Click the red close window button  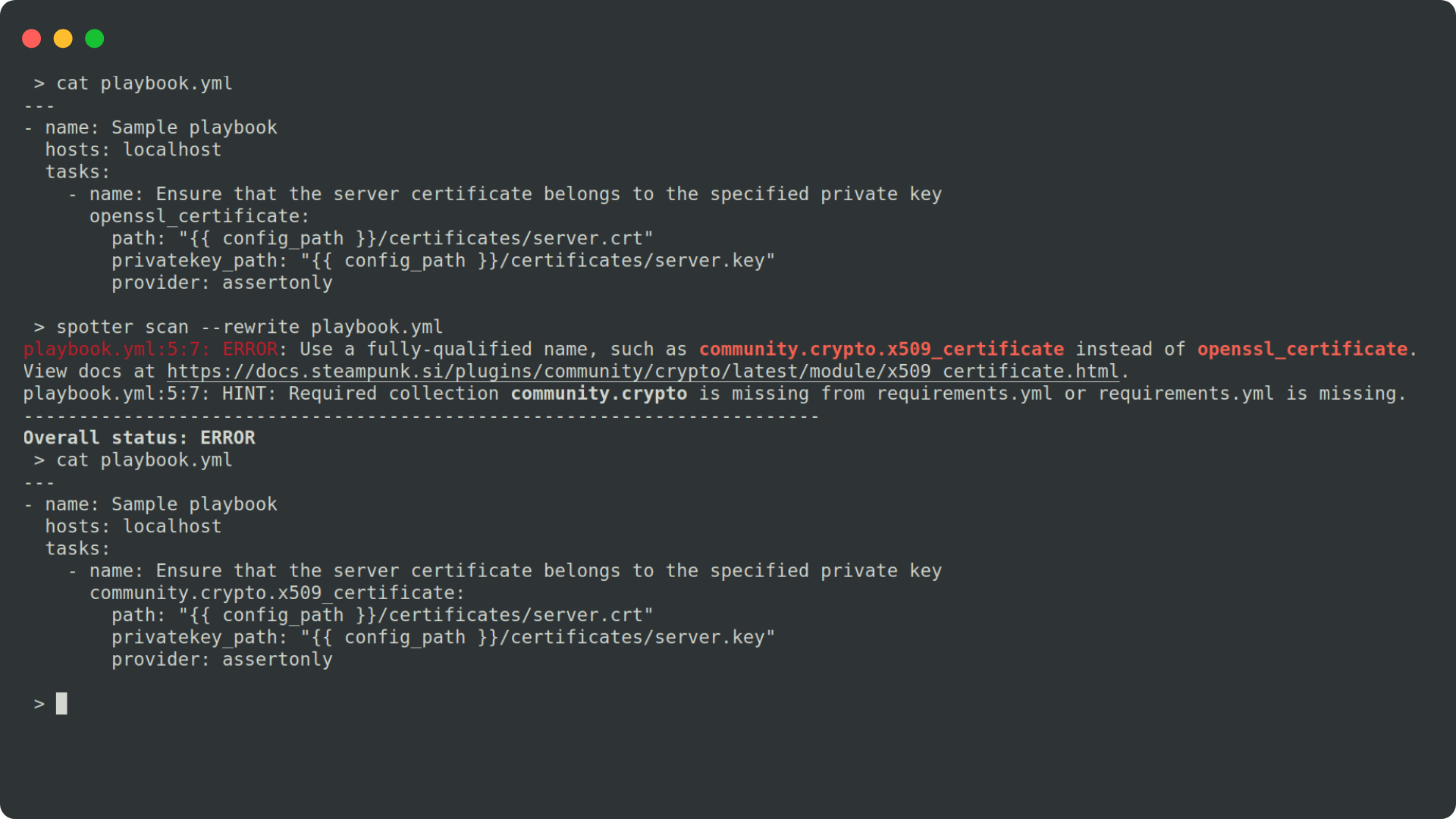32,39
